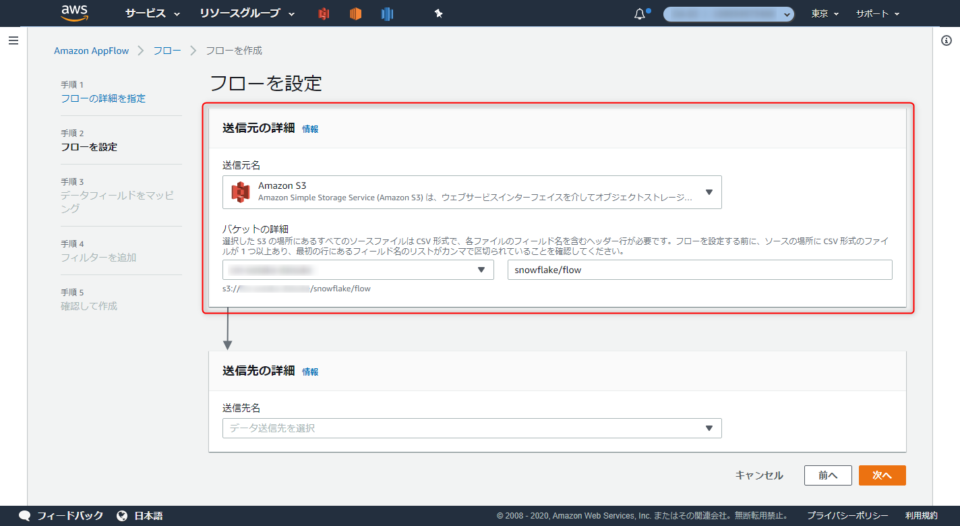Screen dimensions: 960x526
Task: Select step 4 フィルターを追加
Action: 99,258
